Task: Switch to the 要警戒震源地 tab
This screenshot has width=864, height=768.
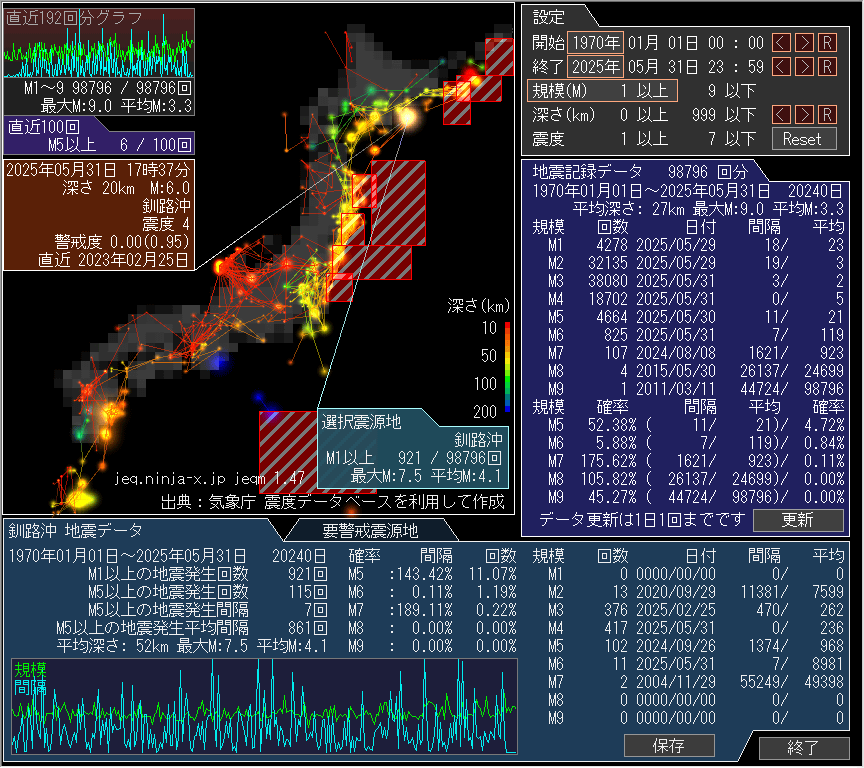Action: pyautogui.click(x=370, y=531)
